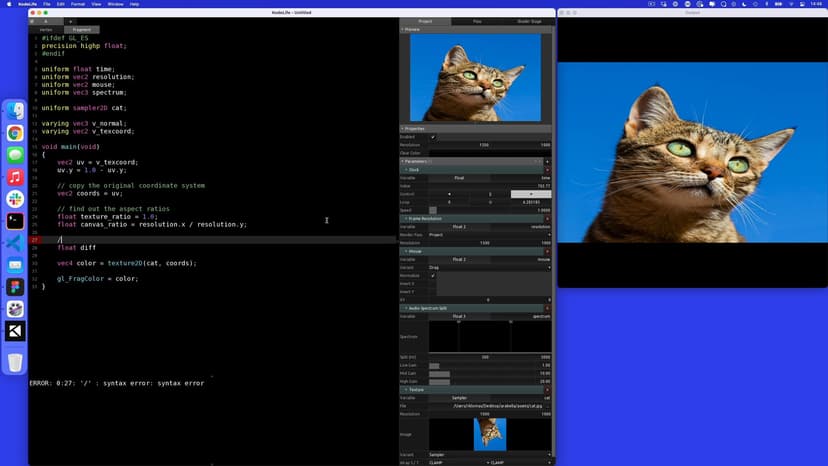Screen dimensions: 828x466
Task: Launch Figma from the dock
Action: [x=15, y=287]
